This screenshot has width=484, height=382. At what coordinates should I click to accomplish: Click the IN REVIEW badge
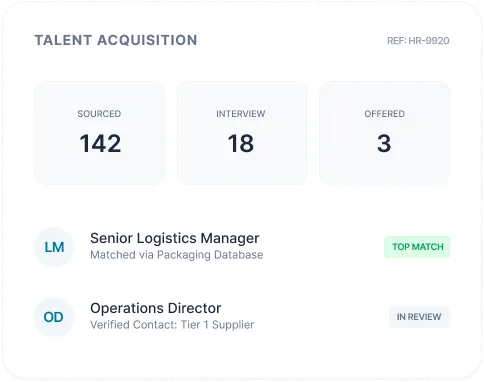(x=419, y=317)
